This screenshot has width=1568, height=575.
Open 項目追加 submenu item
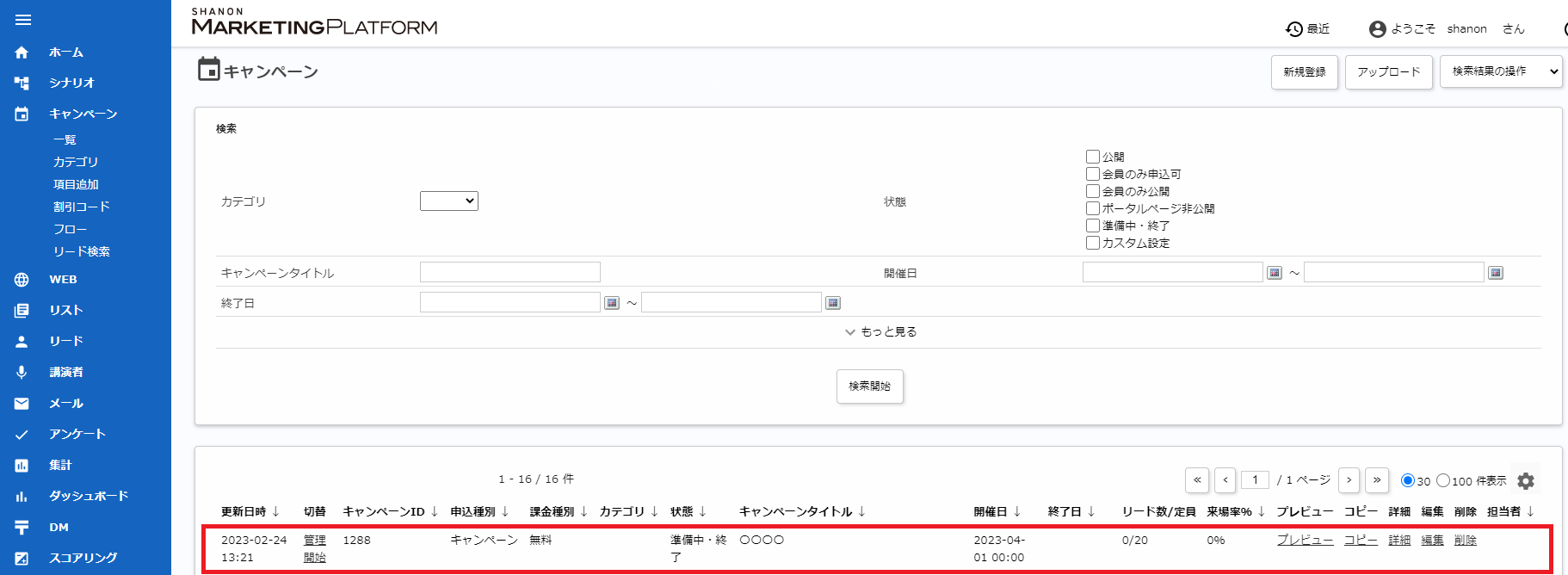pyautogui.click(x=76, y=184)
